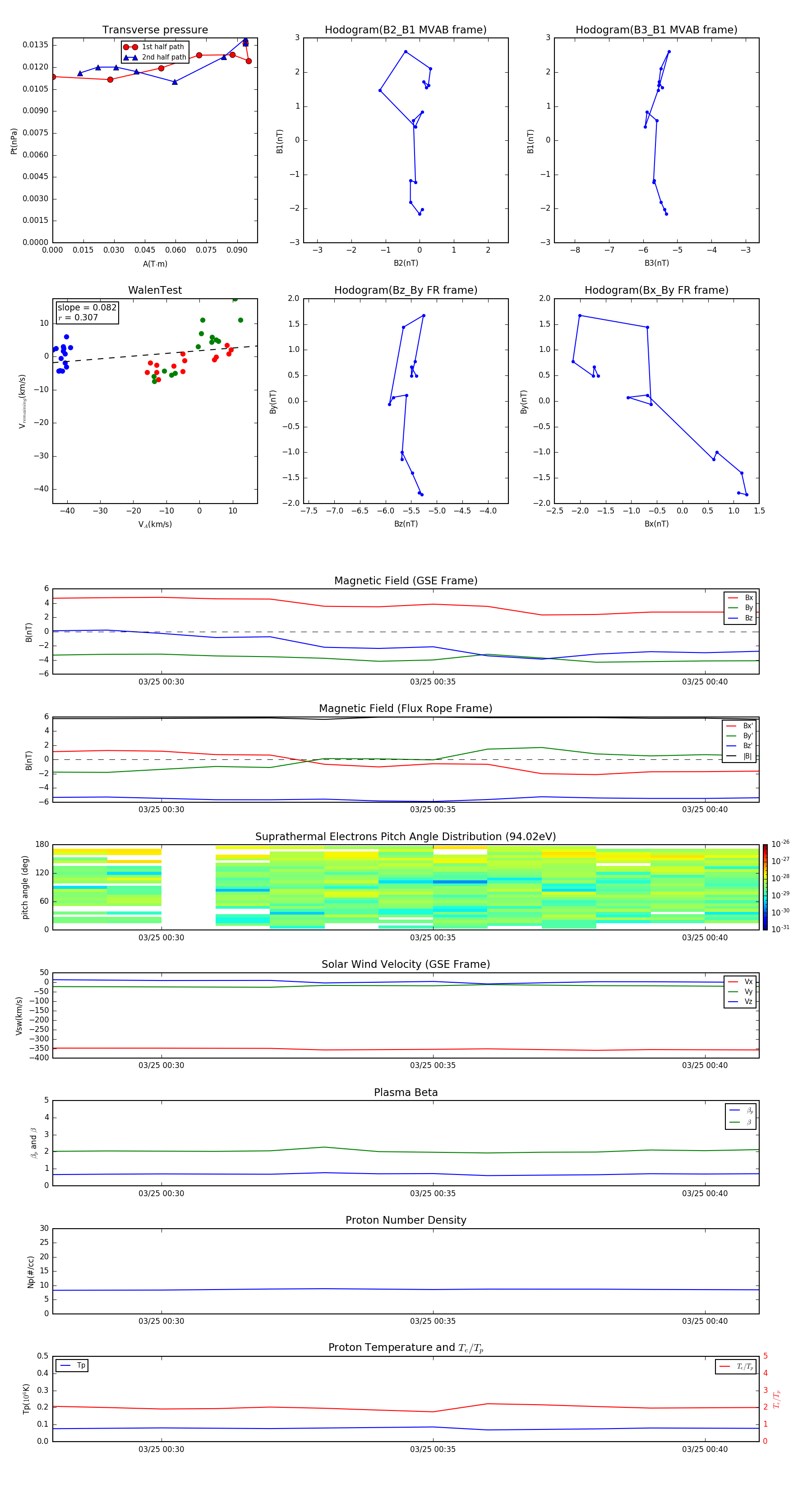Click the 'Tp' legend in temperature plot
Viewport: 812px width, 1489px height.
pos(72,1365)
